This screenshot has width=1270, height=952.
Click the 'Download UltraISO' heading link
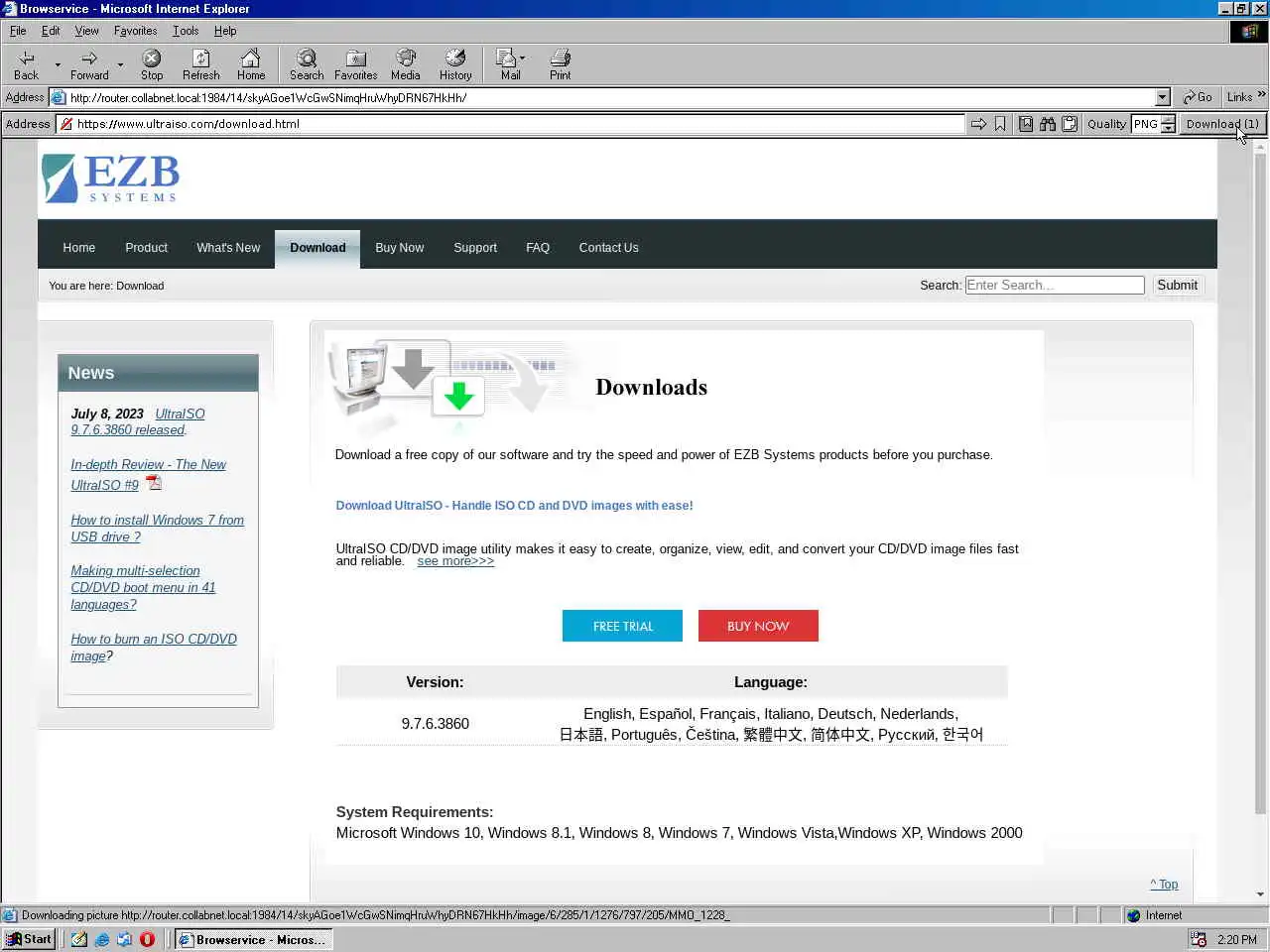pyautogui.click(x=514, y=506)
